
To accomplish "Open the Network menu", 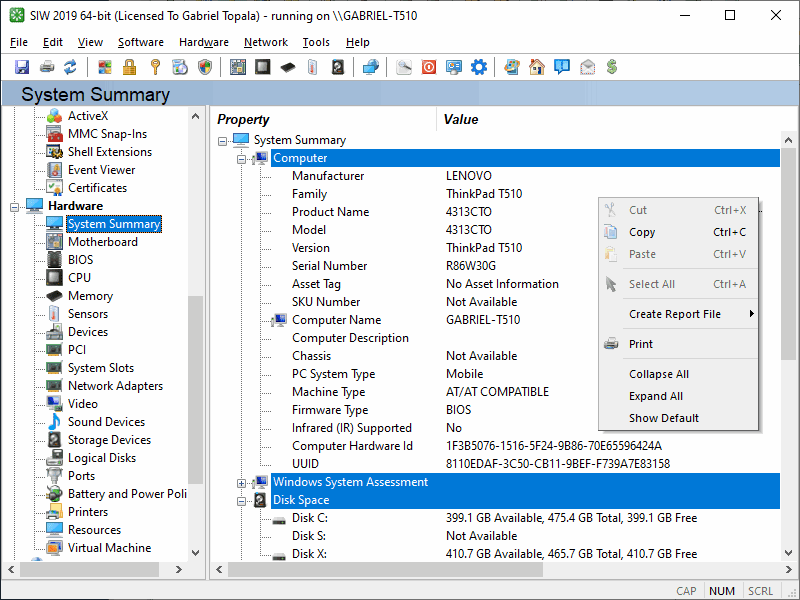I will [x=266, y=42].
